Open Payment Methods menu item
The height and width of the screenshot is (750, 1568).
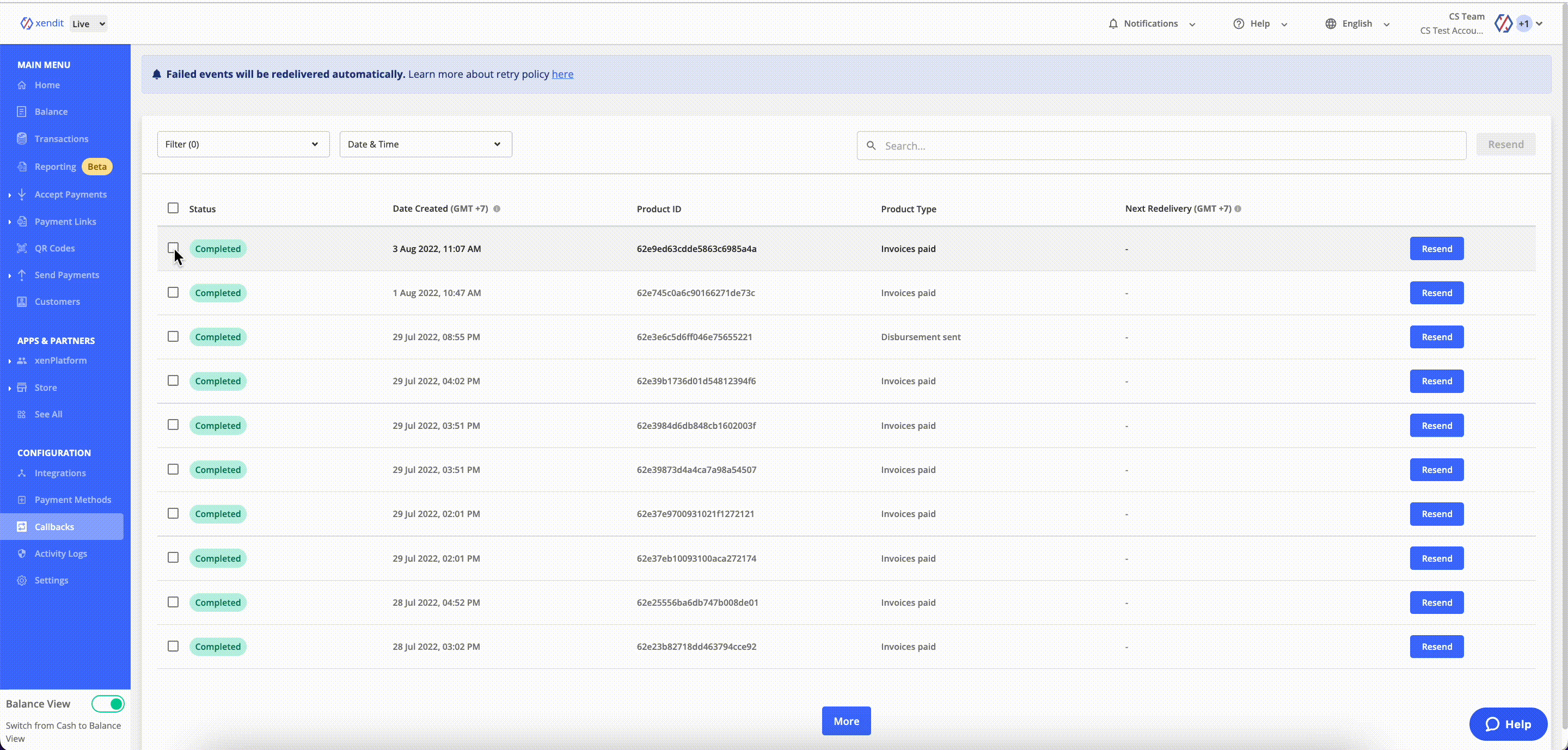72,500
